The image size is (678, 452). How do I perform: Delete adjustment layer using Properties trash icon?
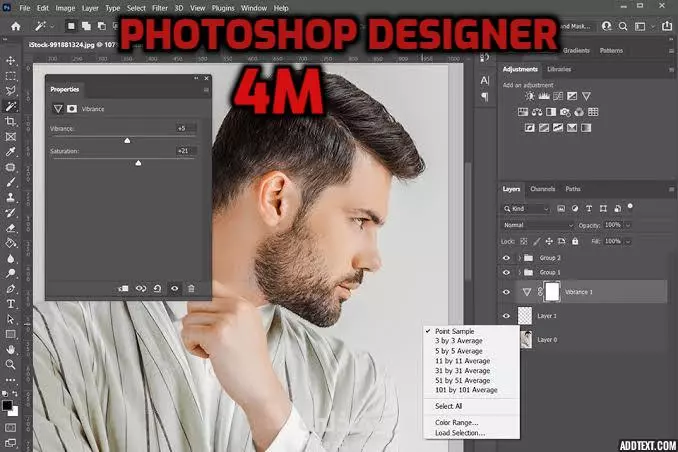click(x=191, y=289)
